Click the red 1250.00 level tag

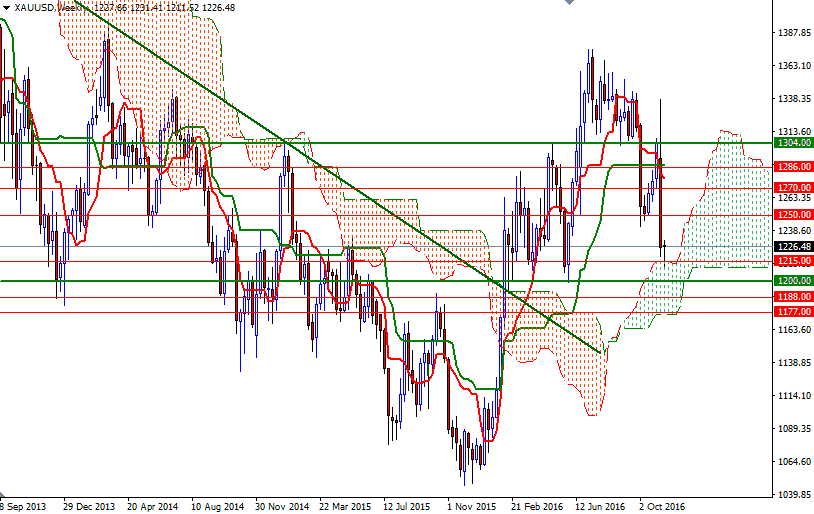pos(793,214)
